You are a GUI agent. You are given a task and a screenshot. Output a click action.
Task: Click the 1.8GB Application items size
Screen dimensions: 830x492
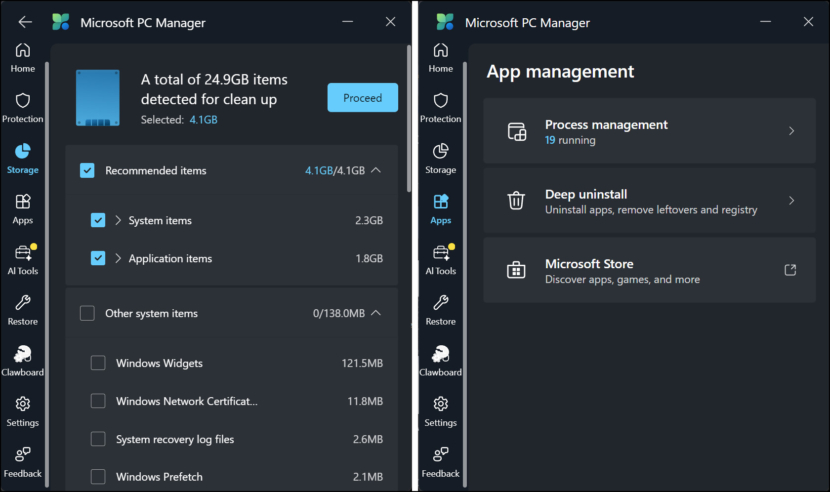(369, 258)
